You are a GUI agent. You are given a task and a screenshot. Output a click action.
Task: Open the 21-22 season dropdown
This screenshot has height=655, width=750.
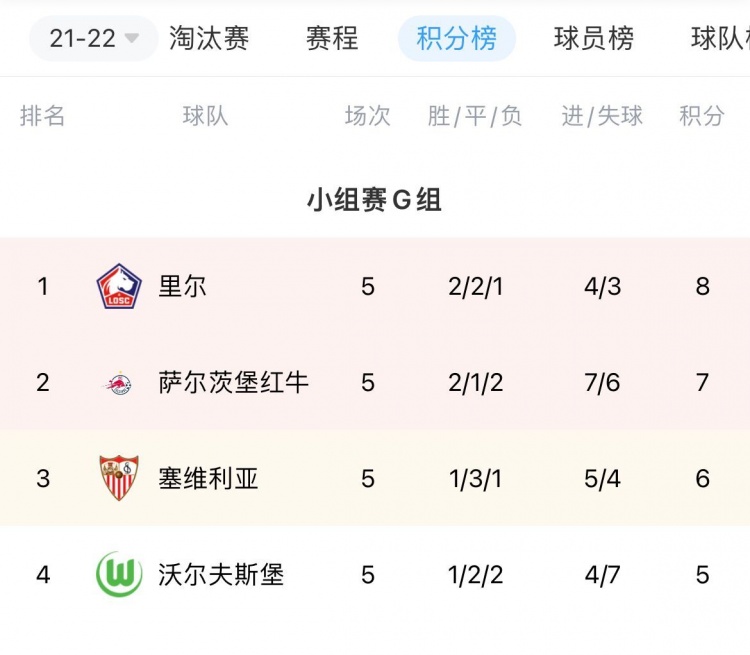coord(93,38)
